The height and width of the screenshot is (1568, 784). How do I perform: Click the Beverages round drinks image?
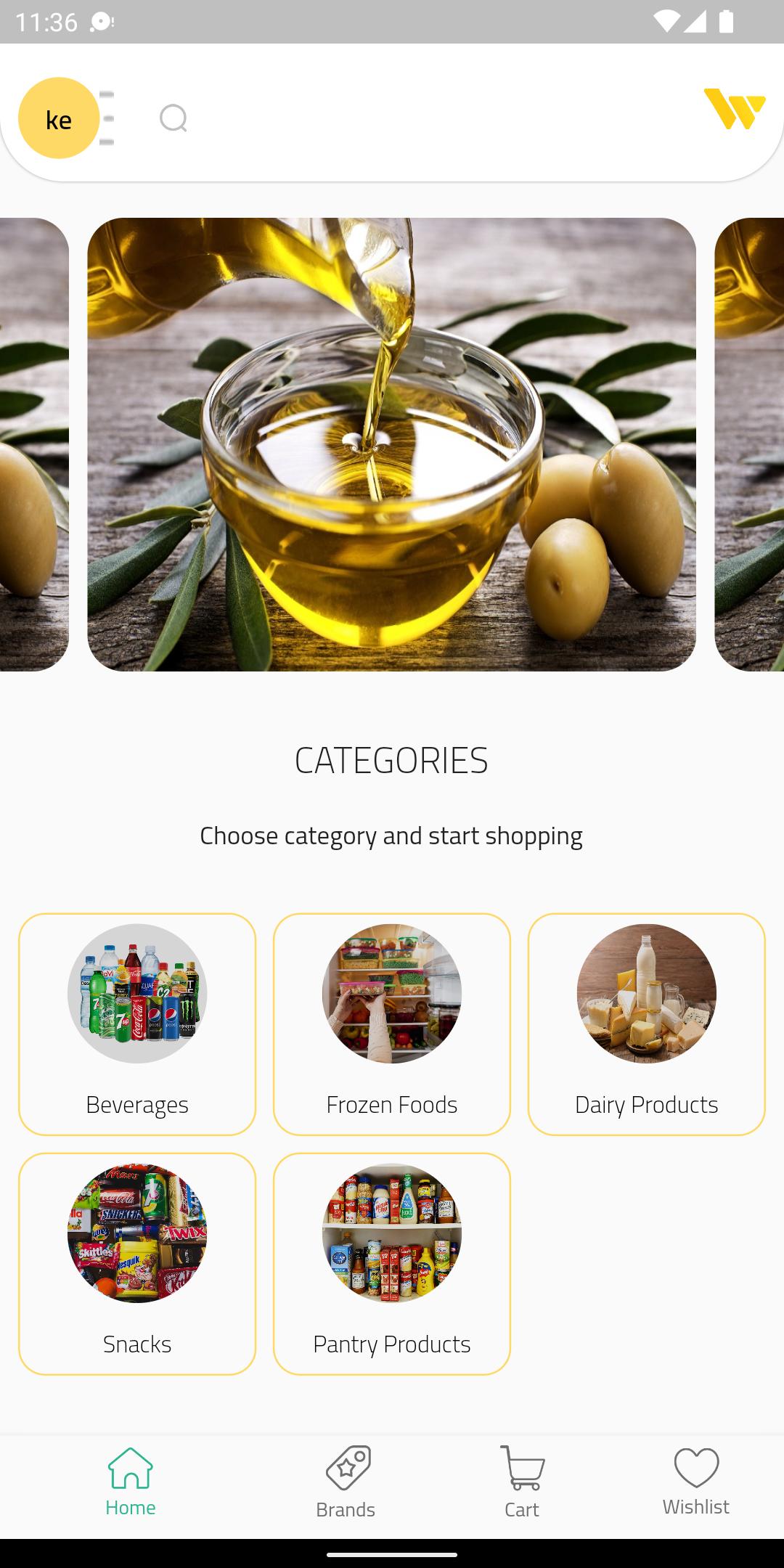point(137,994)
